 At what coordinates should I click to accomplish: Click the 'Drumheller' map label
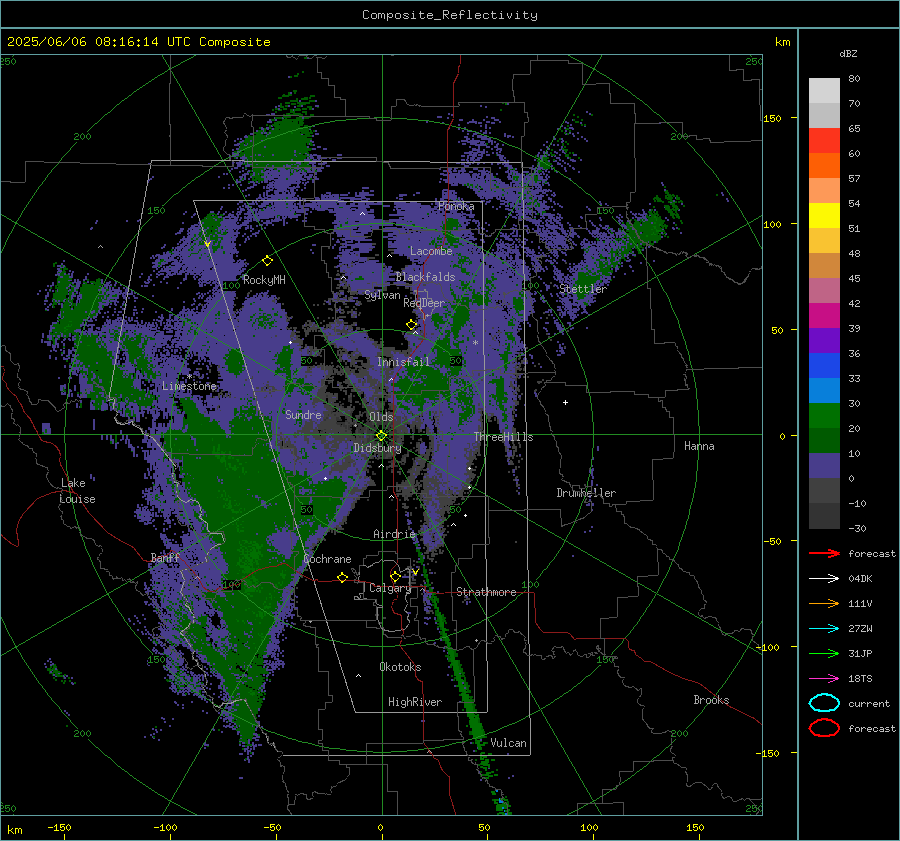coord(586,493)
